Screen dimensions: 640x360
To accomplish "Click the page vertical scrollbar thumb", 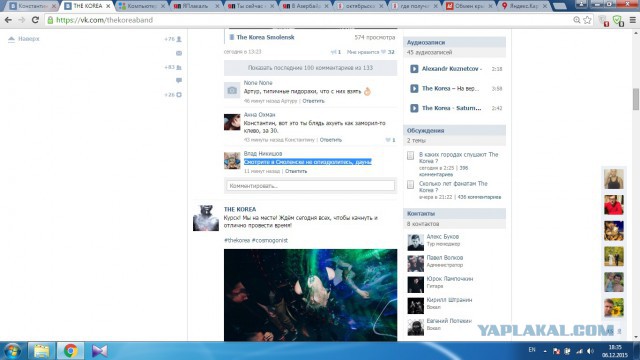I will (636, 99).
